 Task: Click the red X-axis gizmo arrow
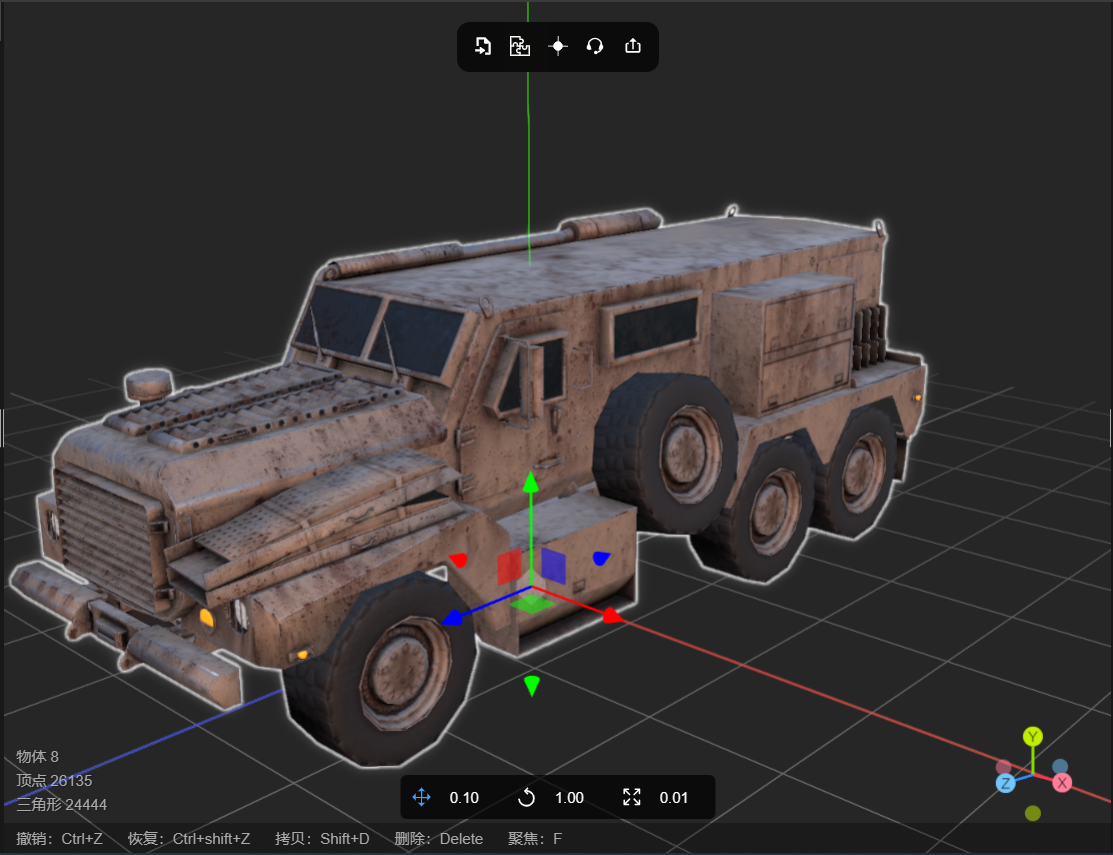tap(613, 614)
